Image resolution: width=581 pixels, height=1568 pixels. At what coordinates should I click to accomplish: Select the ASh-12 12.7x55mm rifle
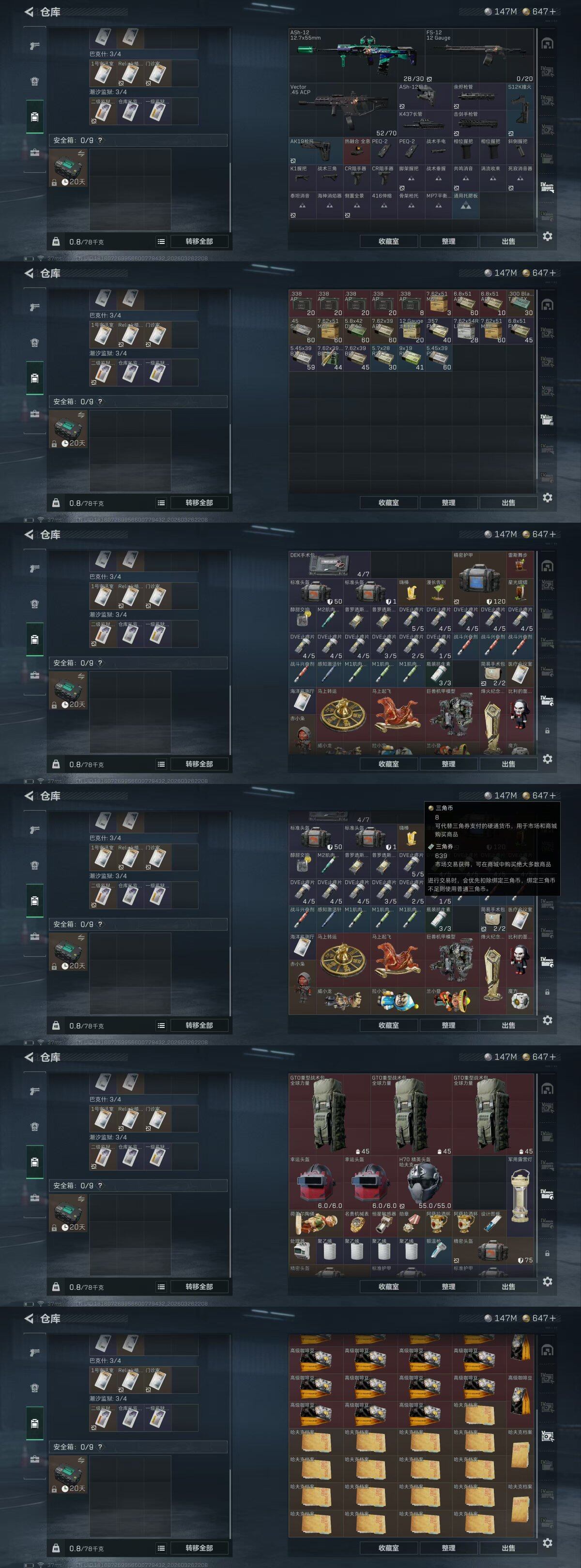coord(356,56)
